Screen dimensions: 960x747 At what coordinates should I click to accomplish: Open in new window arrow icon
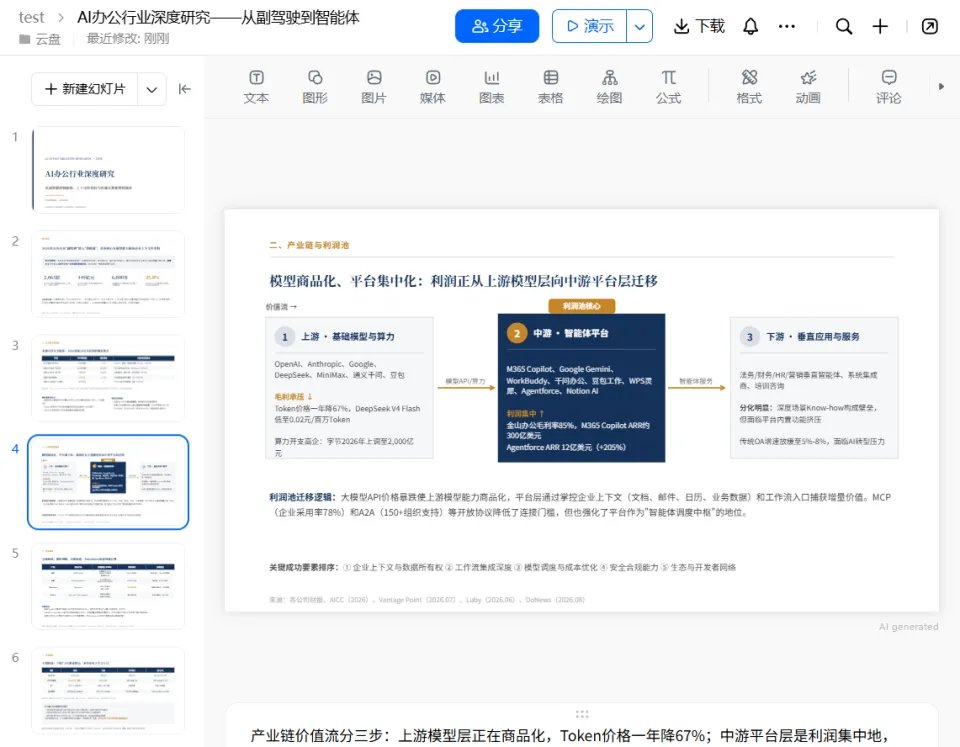[929, 26]
